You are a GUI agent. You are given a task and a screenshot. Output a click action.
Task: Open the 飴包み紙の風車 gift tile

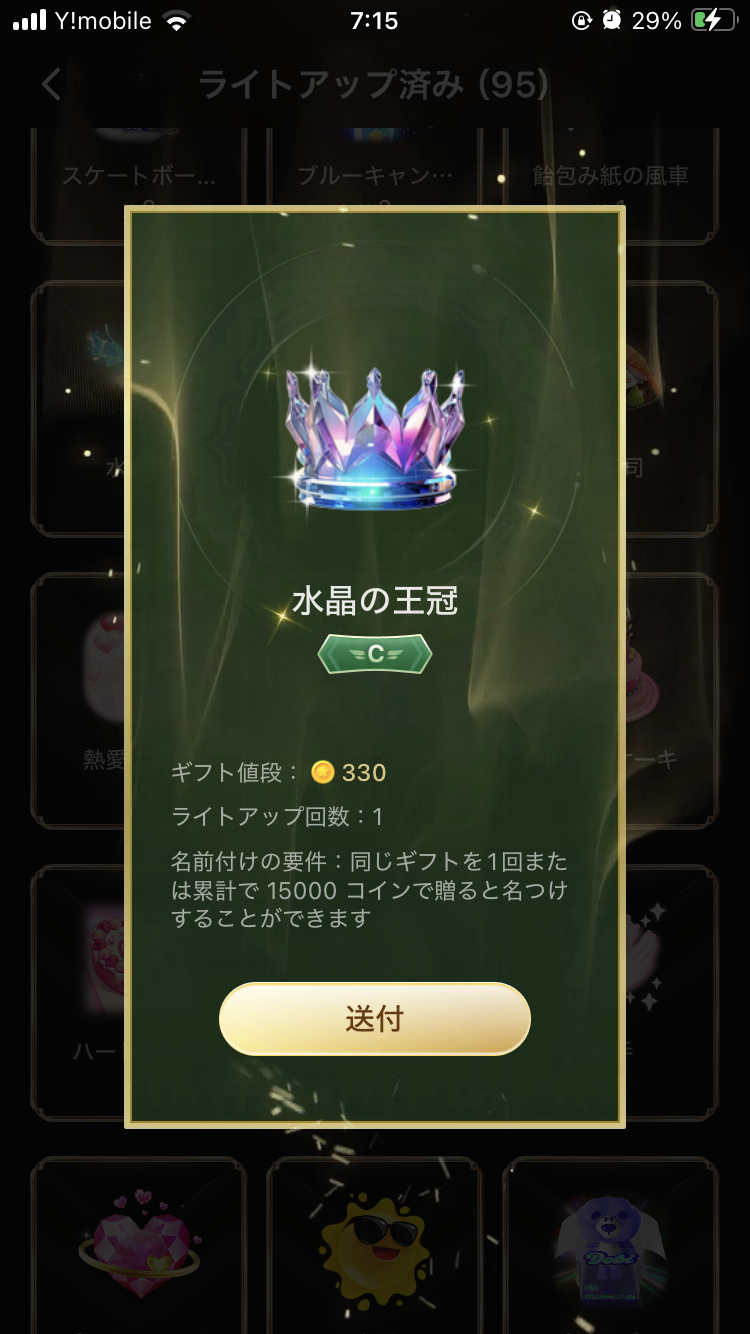pyautogui.click(x=611, y=186)
